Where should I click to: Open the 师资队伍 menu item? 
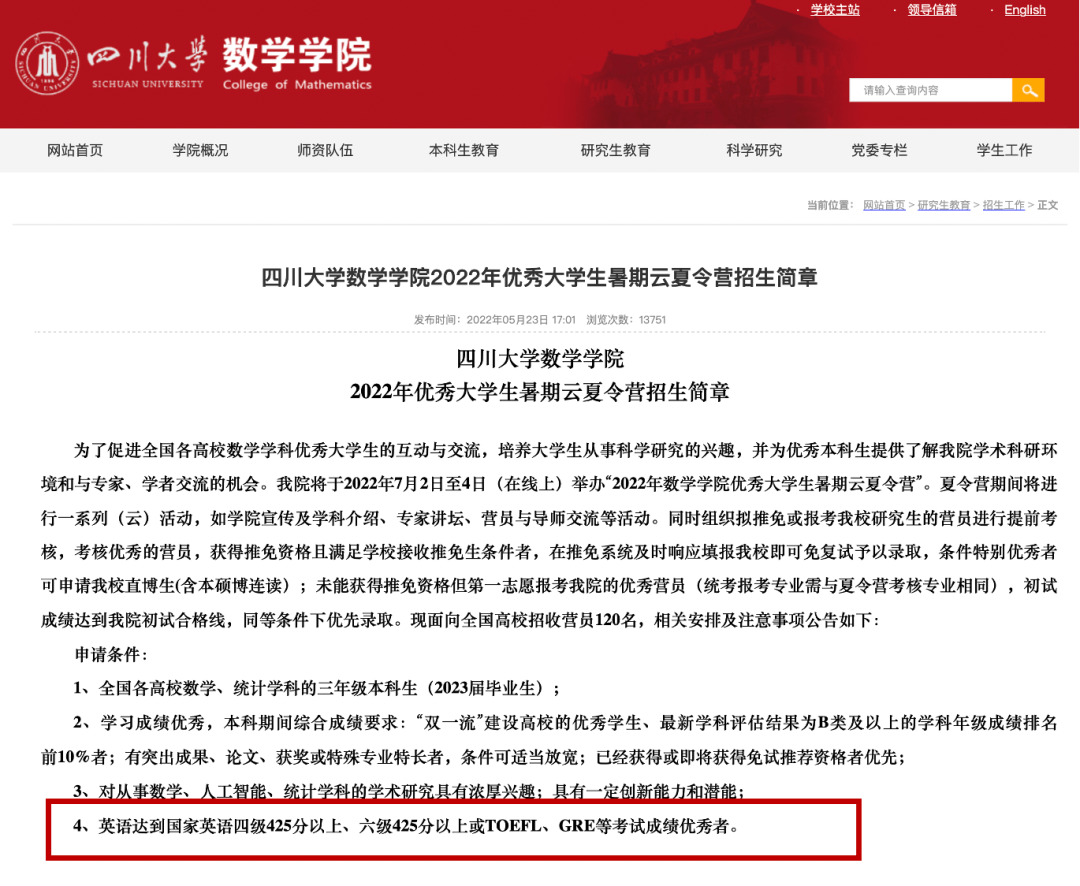[325, 150]
